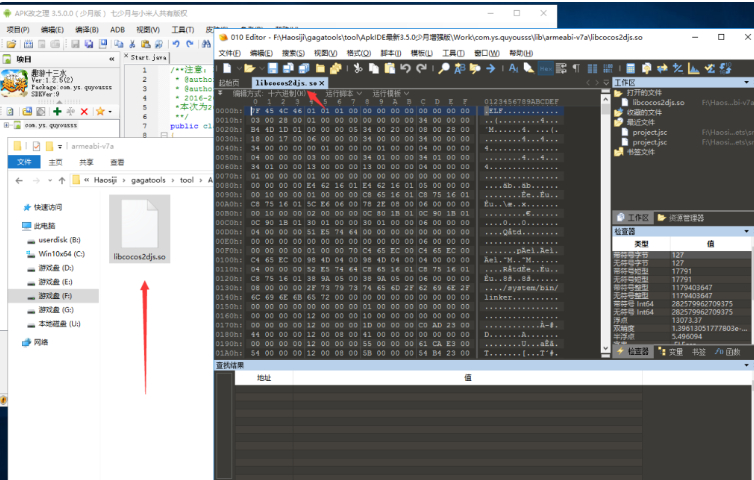Viewport: 754px width, 480px height.
Task: Close the libcocos2djs.so editor tab
Action: (x=322, y=83)
